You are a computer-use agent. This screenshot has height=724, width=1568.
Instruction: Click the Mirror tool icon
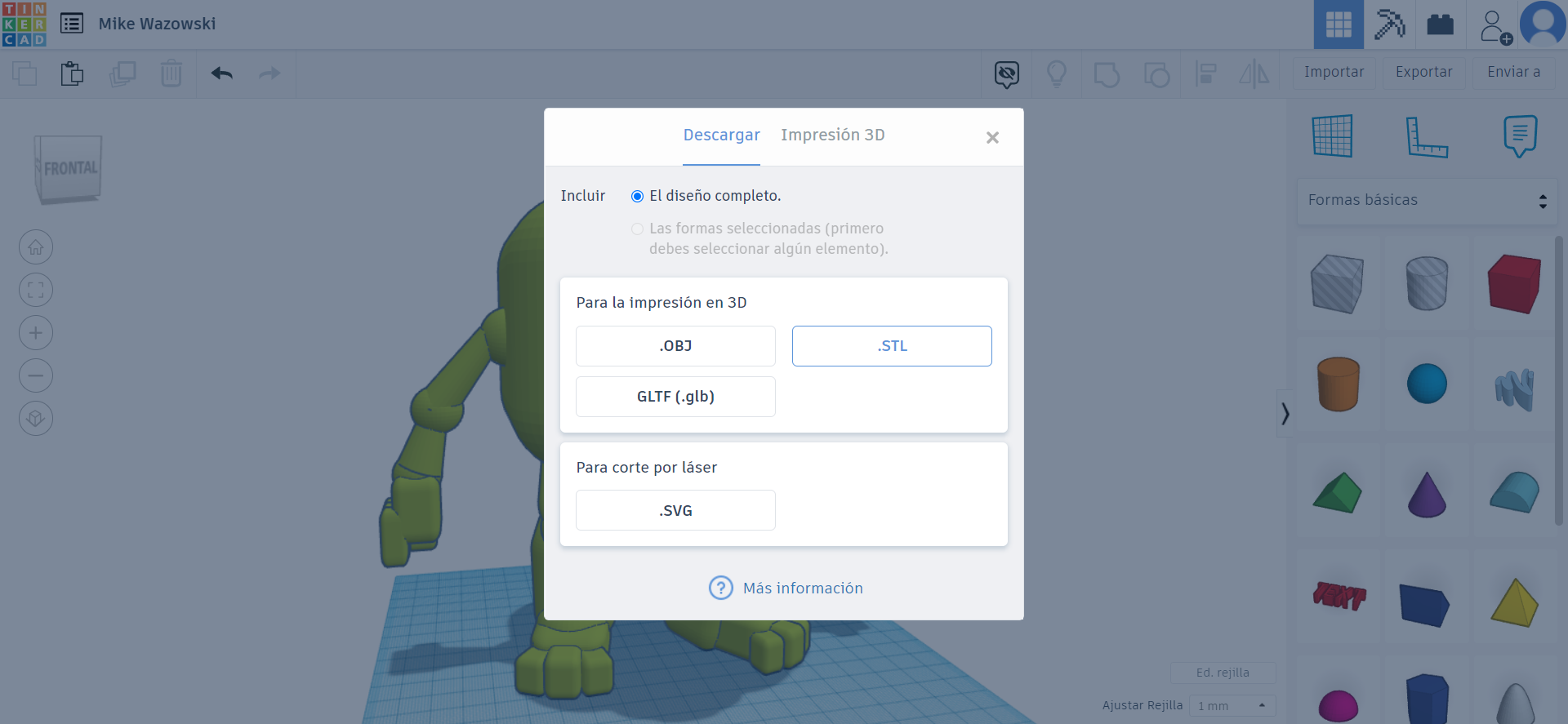[1254, 74]
